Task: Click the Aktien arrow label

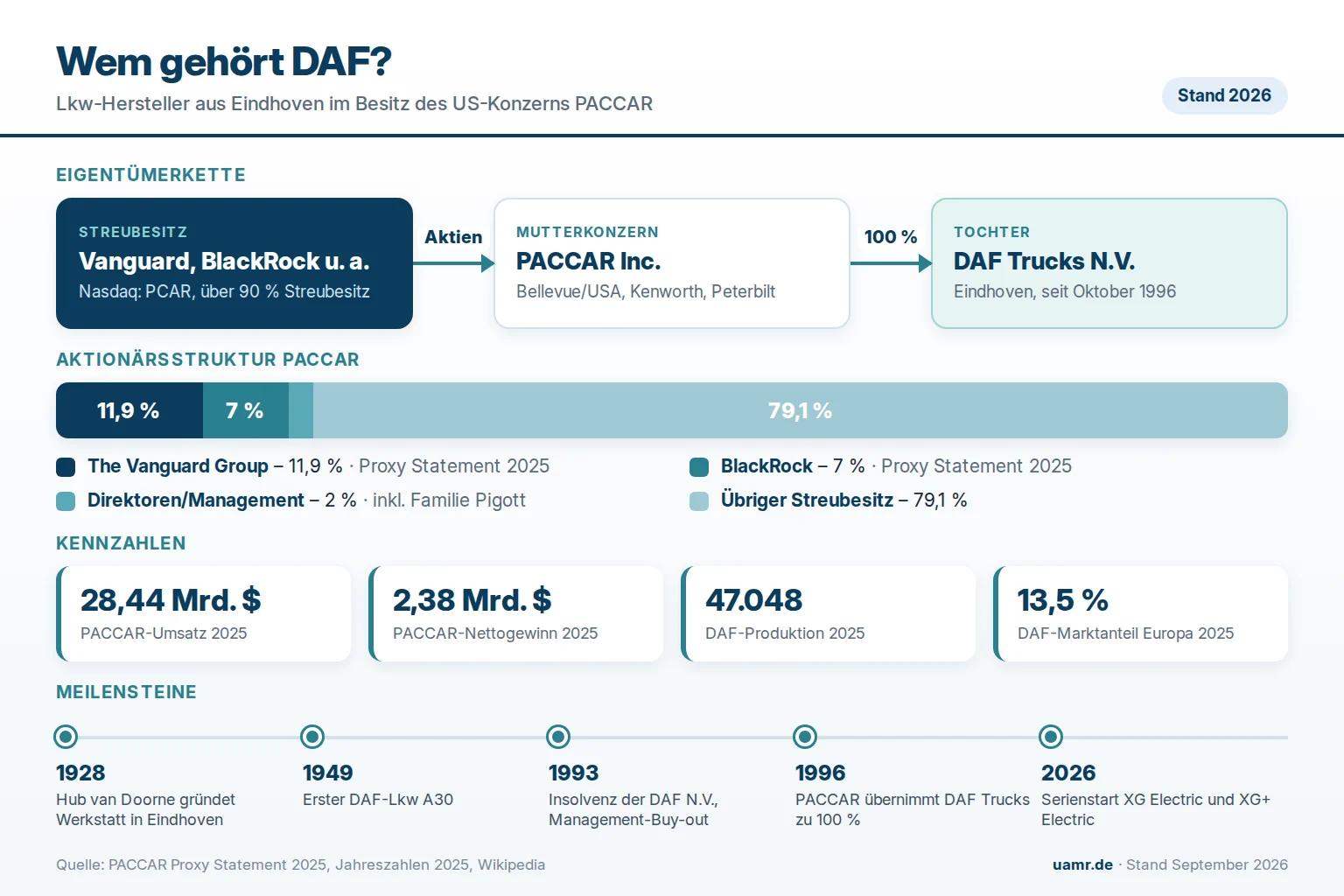Action: (x=453, y=237)
